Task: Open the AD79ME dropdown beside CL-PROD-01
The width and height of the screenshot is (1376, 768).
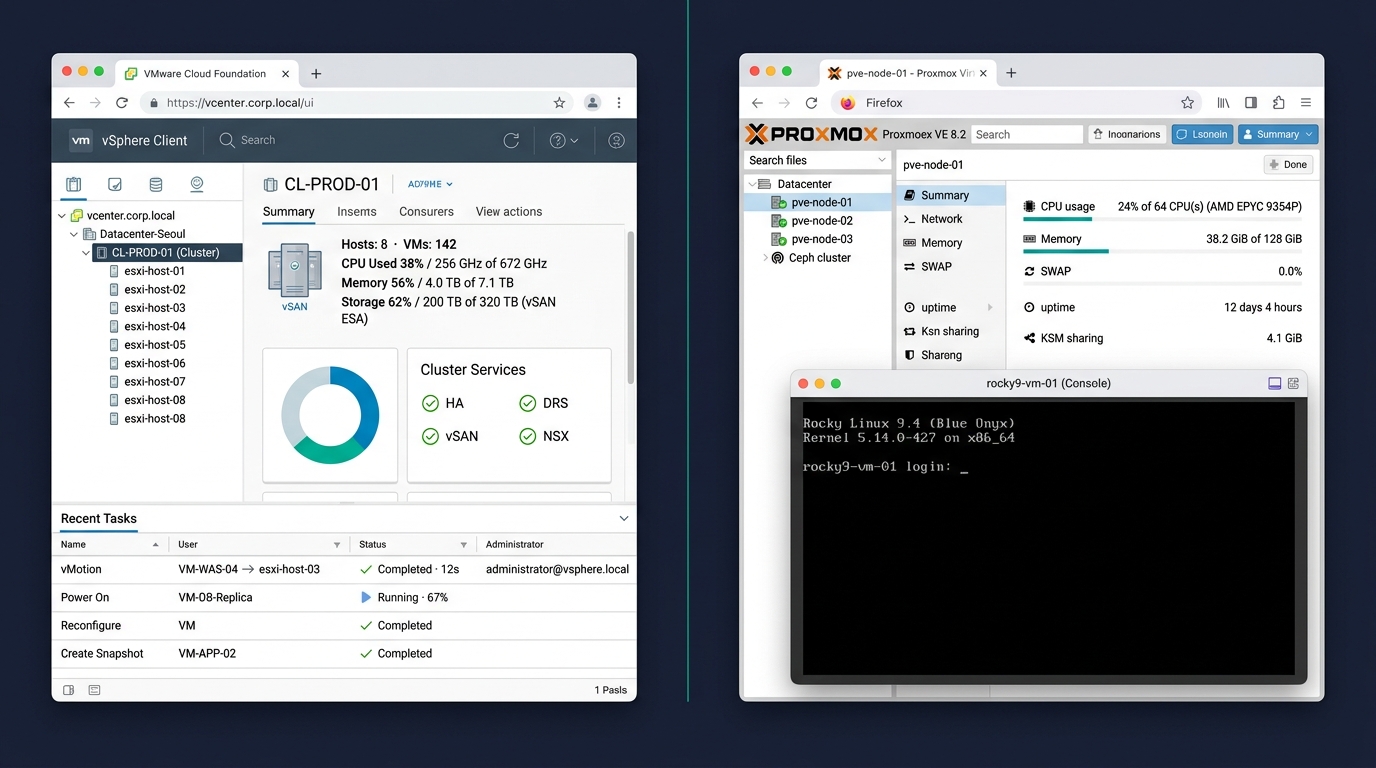Action: coord(430,184)
